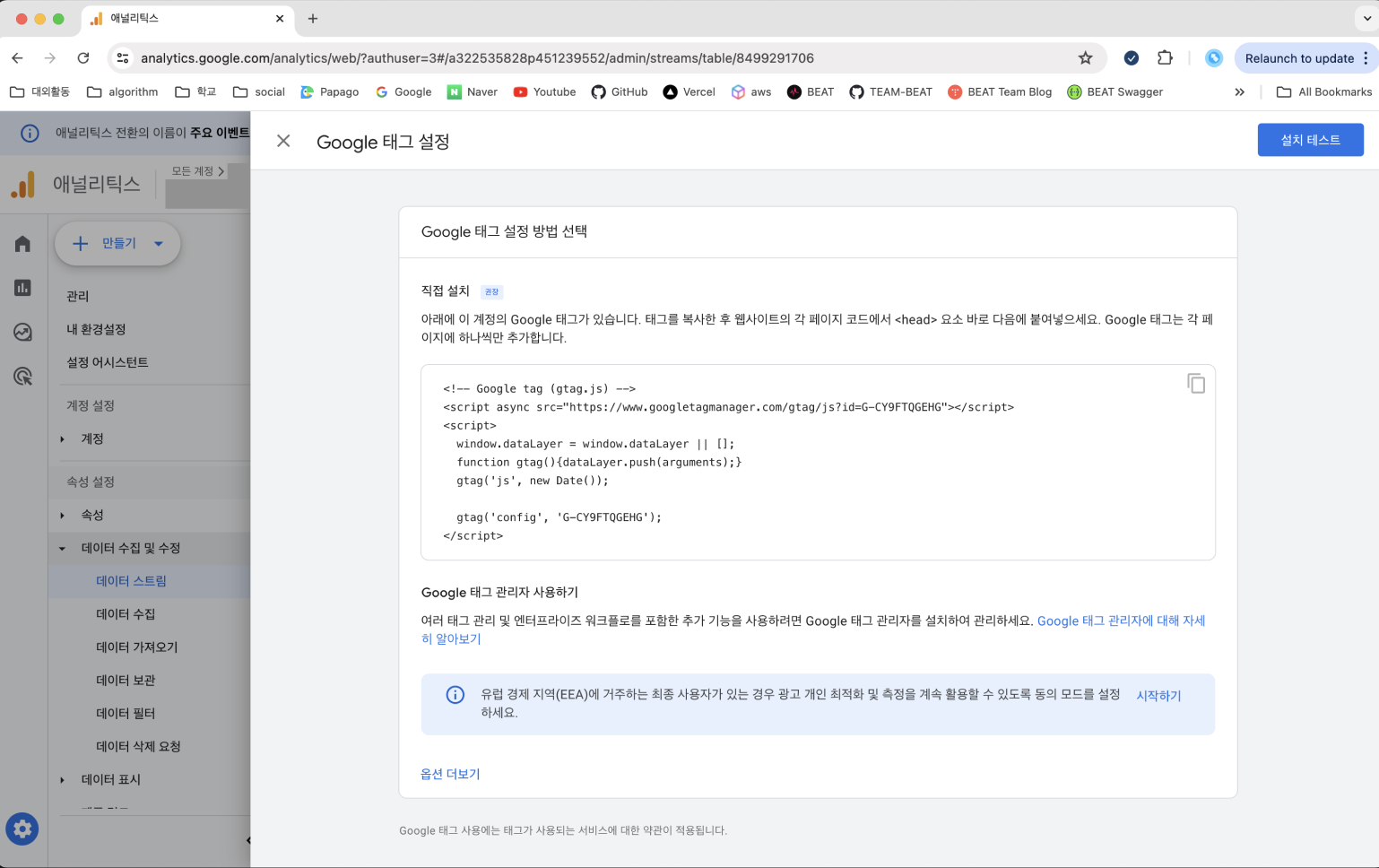Bookmark this page with the star icon

(x=1085, y=58)
